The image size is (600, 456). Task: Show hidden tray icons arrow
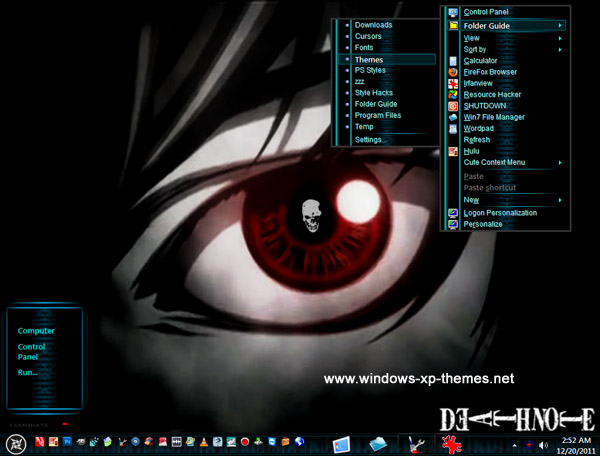pos(515,445)
